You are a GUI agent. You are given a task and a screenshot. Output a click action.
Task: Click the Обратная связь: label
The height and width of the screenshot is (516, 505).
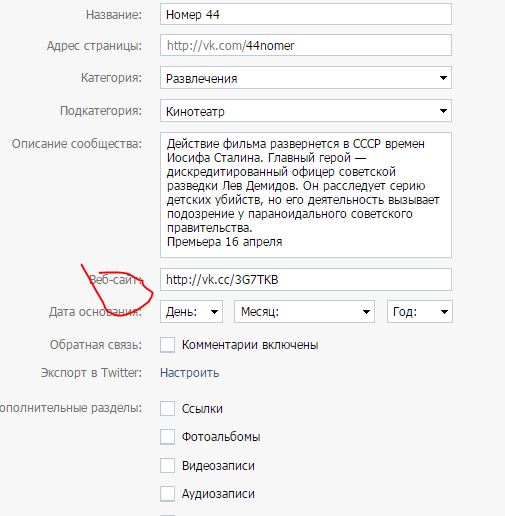click(96, 345)
